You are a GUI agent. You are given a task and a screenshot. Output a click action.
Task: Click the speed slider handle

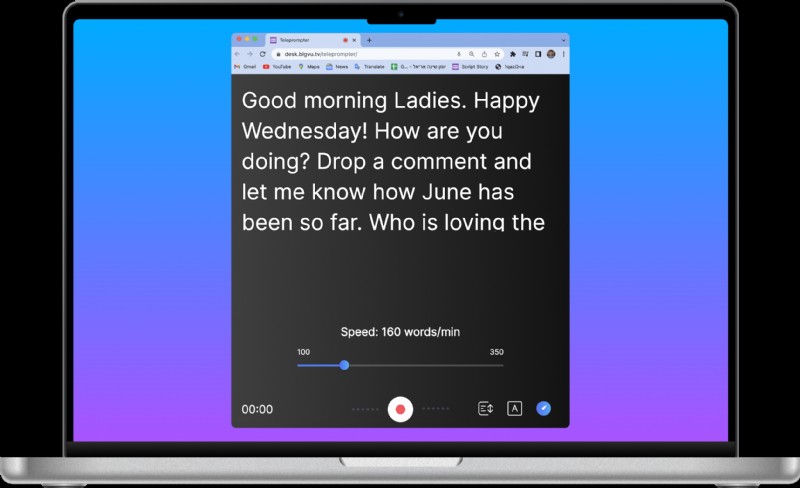click(x=344, y=365)
